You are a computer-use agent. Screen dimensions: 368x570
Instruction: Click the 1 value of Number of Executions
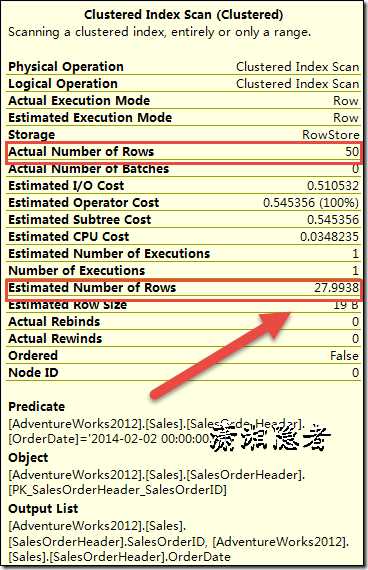356,271
